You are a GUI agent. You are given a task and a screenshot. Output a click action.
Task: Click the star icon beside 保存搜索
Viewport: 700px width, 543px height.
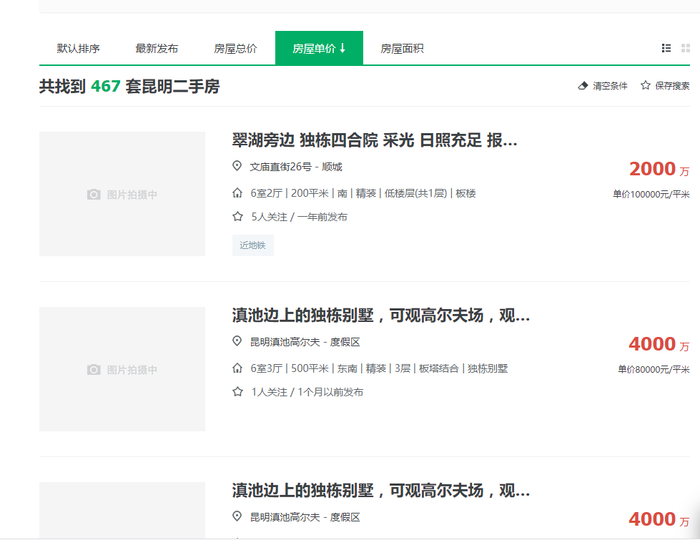click(646, 86)
